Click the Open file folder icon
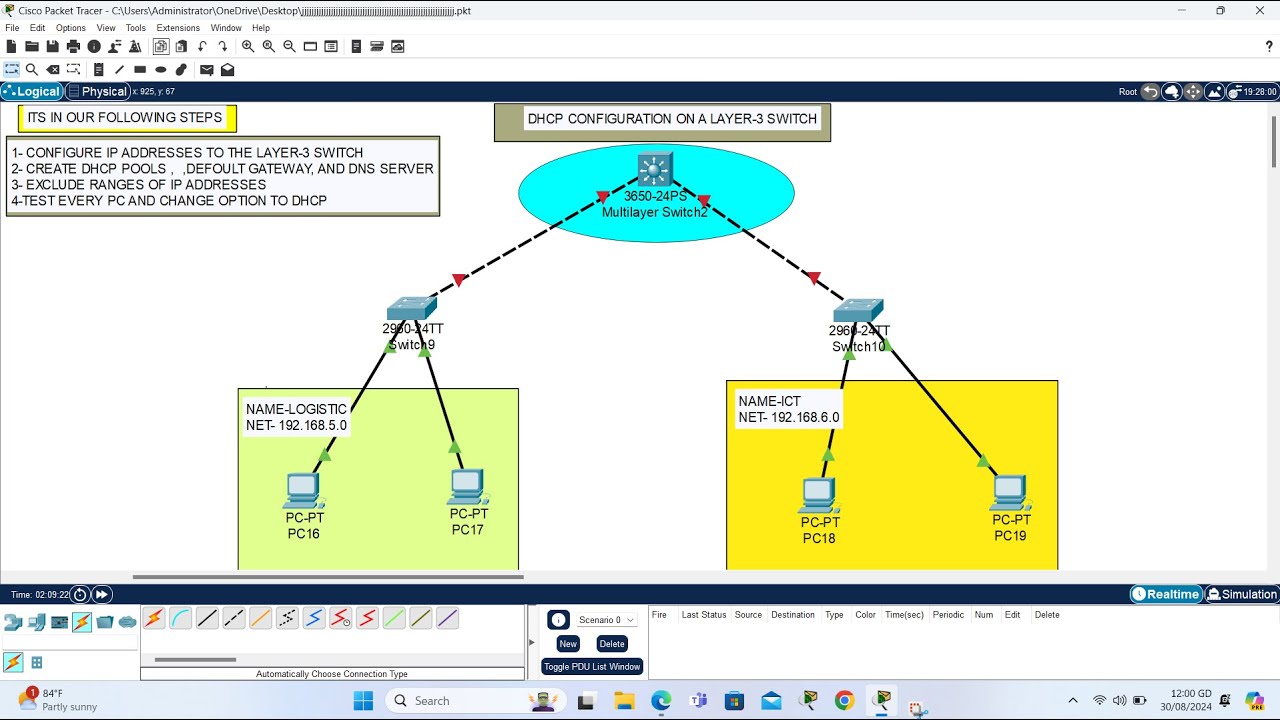The image size is (1280, 720). [x=32, y=46]
